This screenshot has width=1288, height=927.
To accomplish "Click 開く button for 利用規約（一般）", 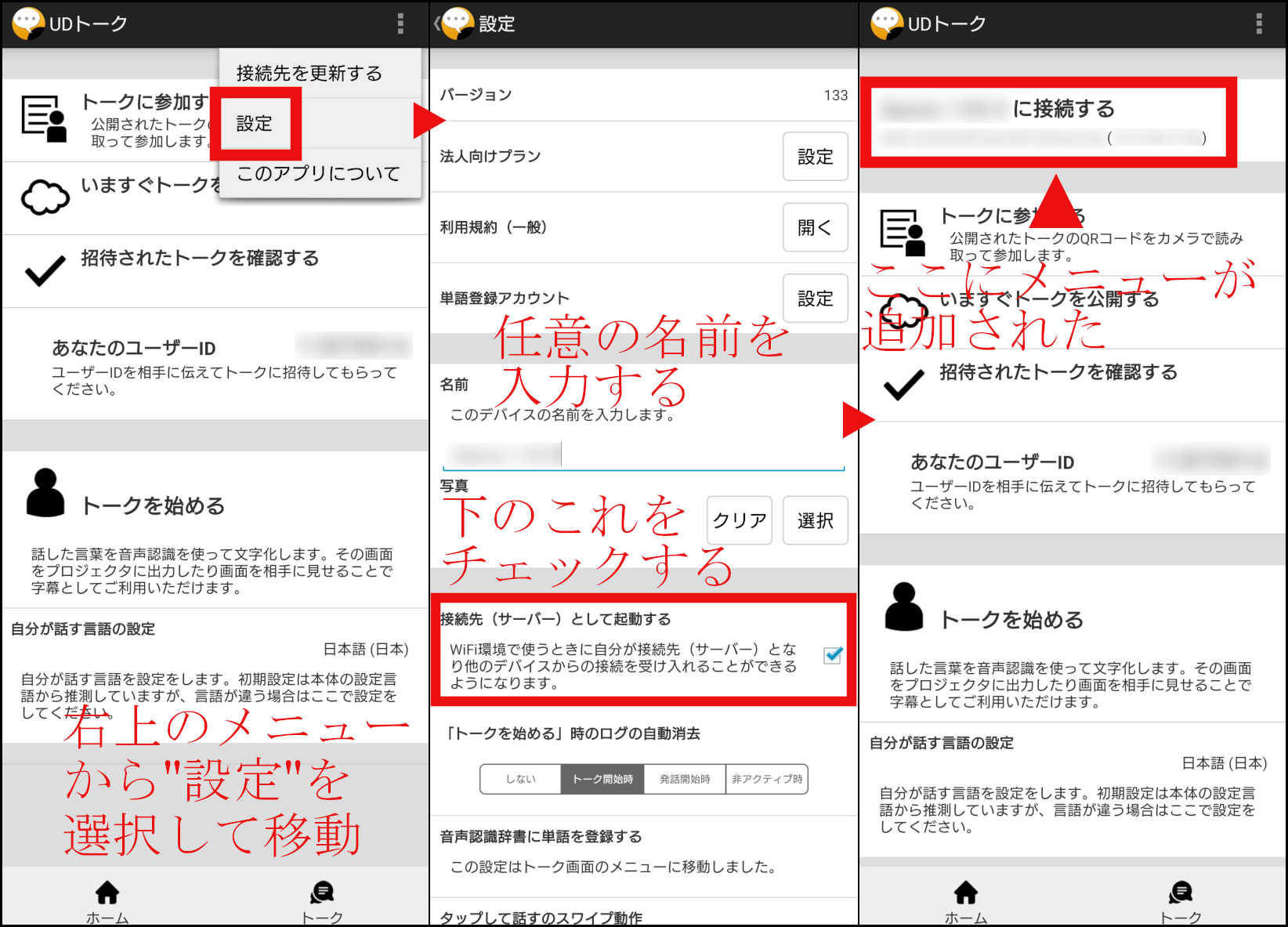I will (815, 227).
